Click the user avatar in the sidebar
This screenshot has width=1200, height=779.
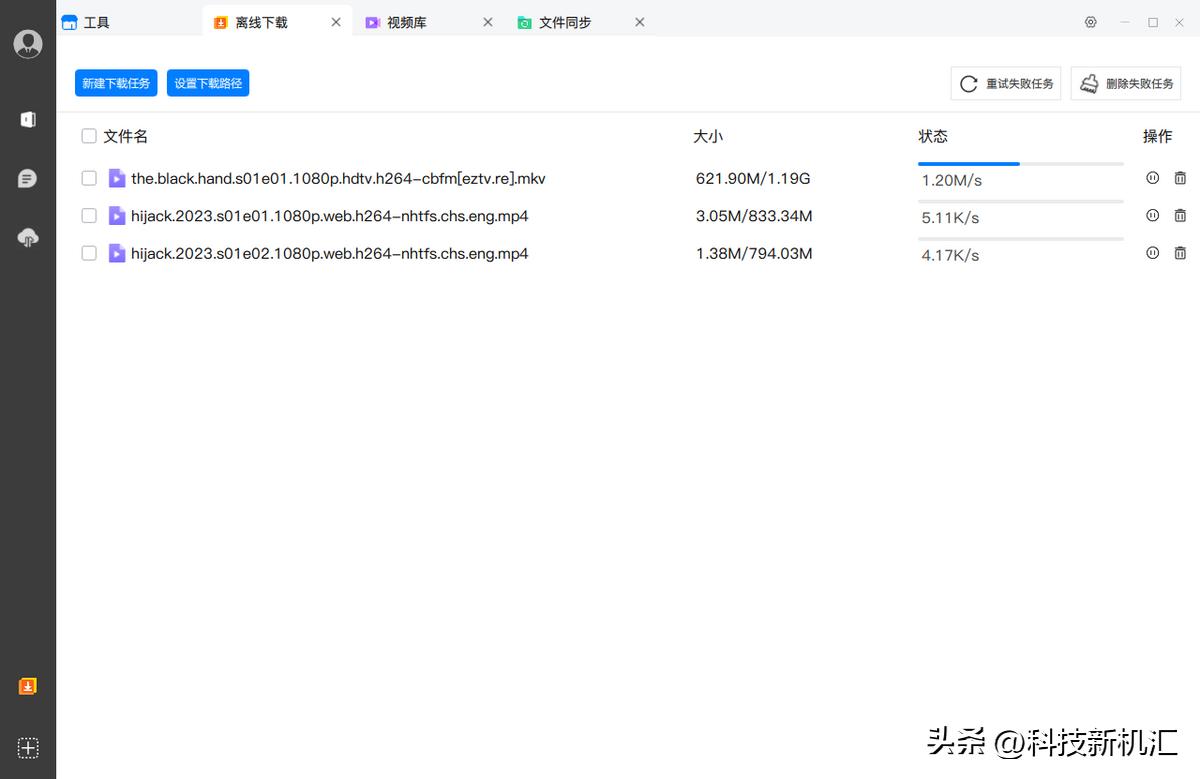click(28, 43)
